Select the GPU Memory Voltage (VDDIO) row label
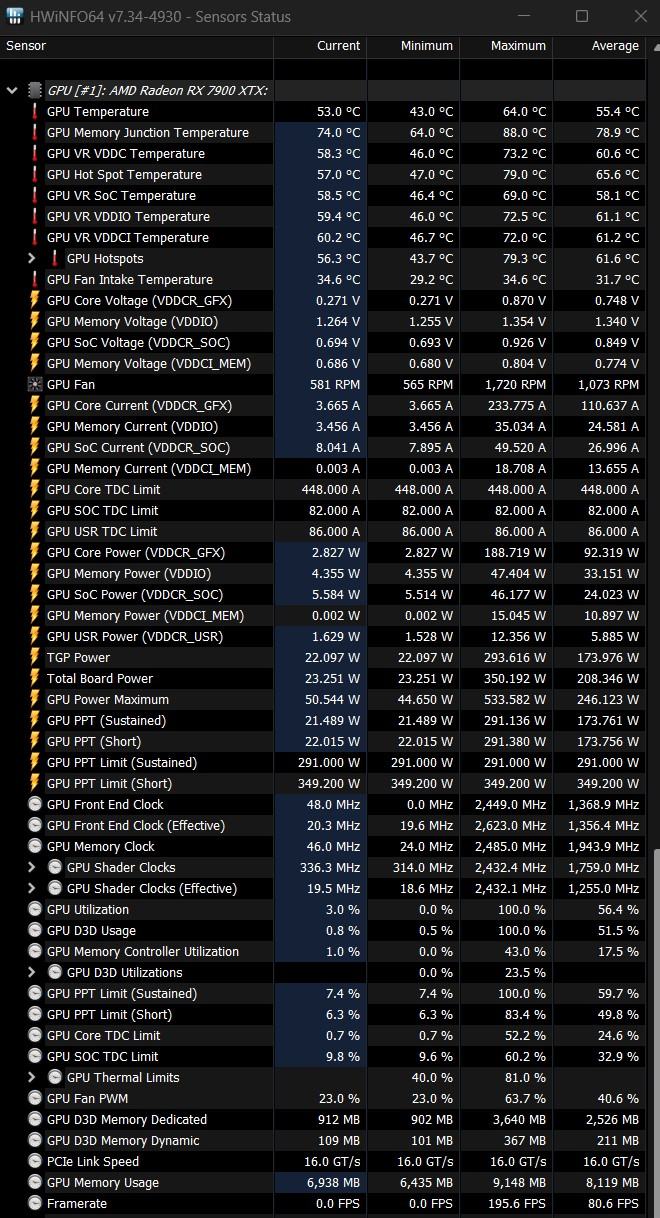The width and height of the screenshot is (660, 1218). [x=132, y=321]
